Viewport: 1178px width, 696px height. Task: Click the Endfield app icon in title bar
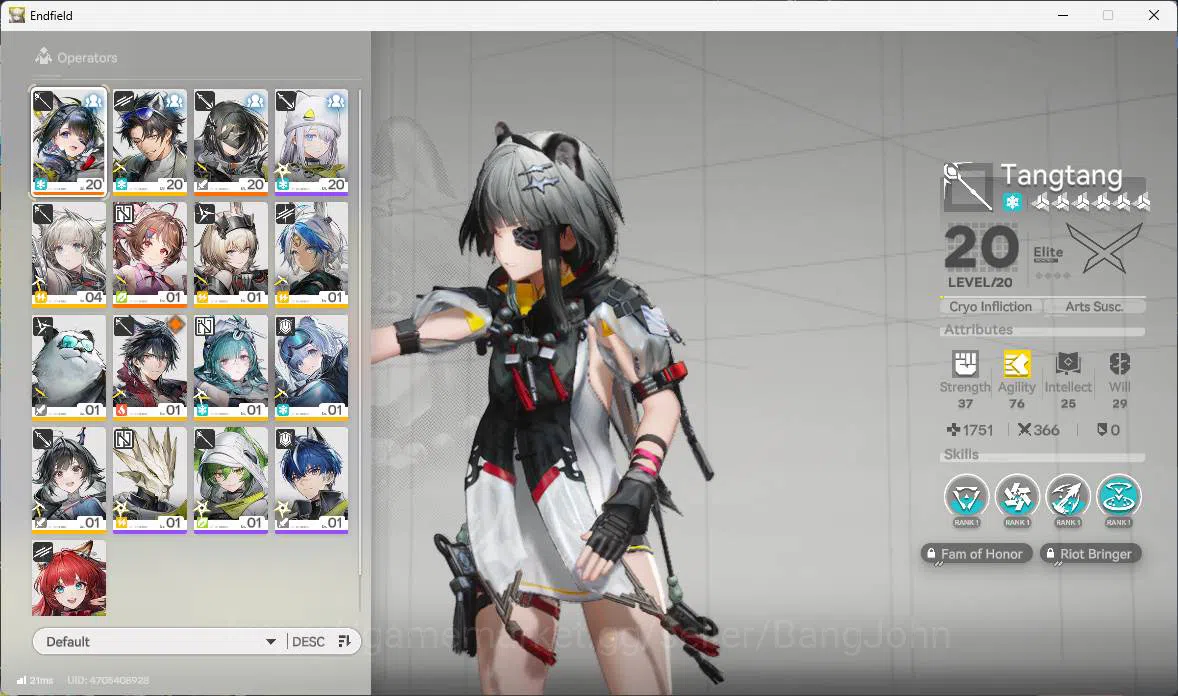pyautogui.click(x=17, y=15)
